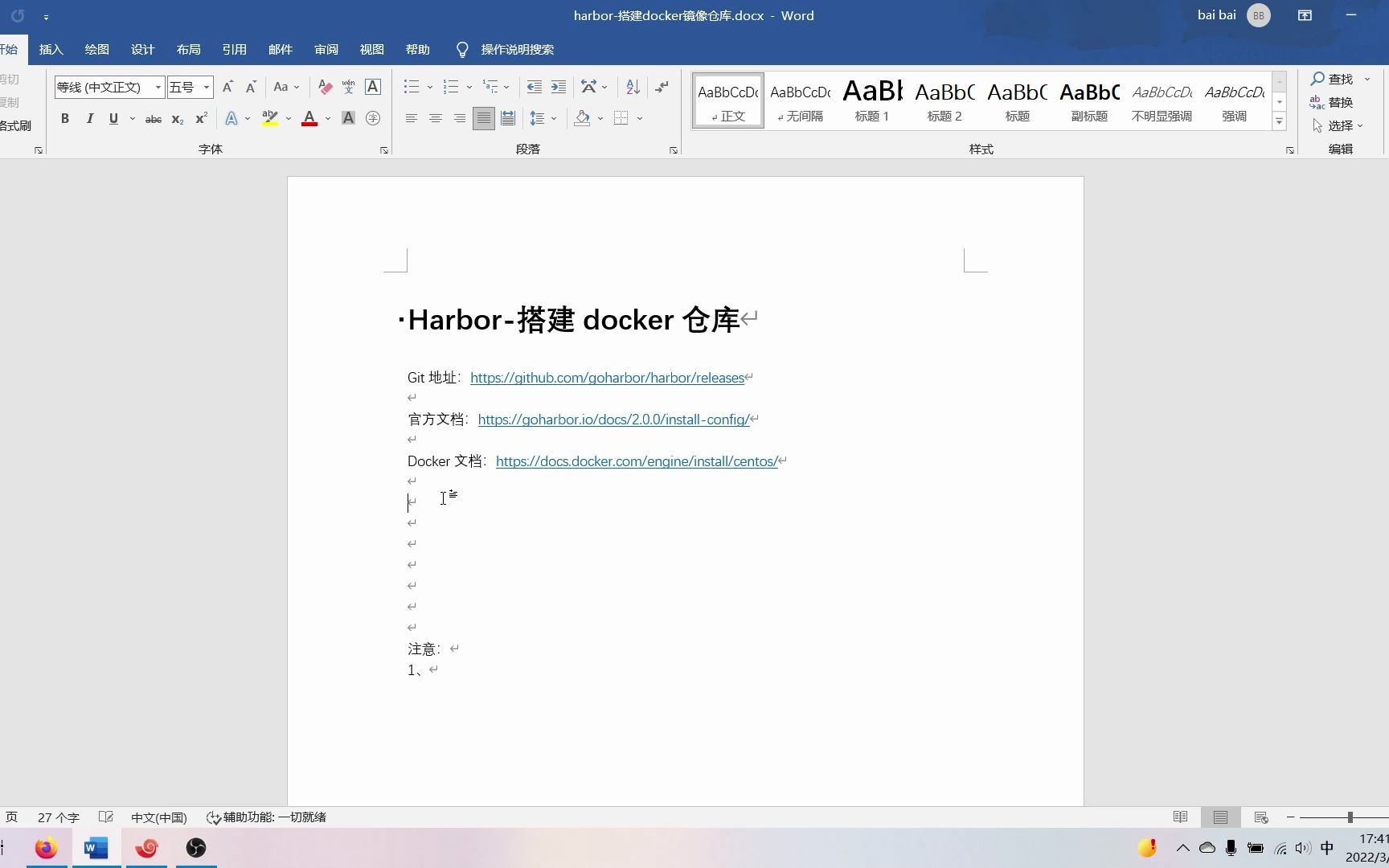Viewport: 1389px width, 868px height.
Task: Open the font name dropdown
Action: 158,88
